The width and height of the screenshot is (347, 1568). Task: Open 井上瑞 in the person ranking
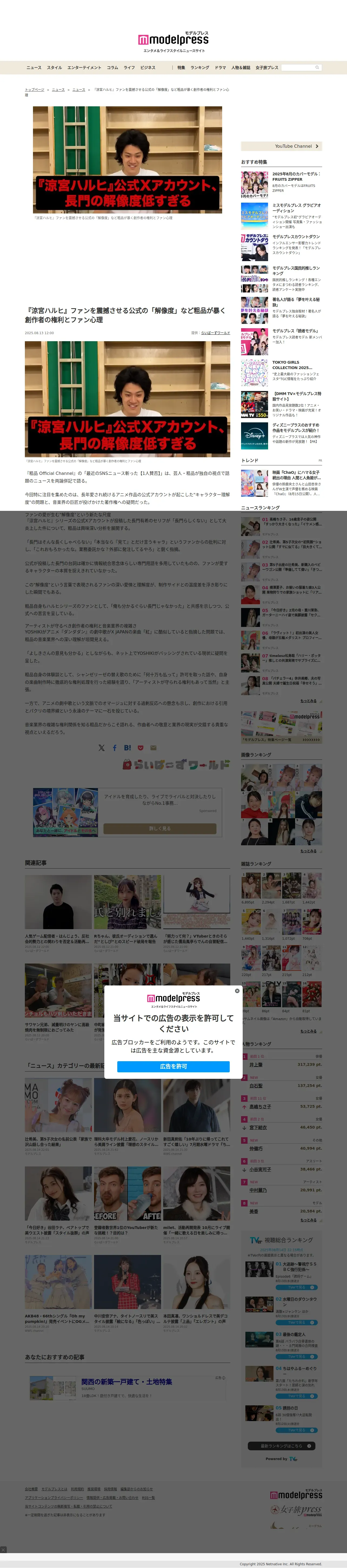[x=256, y=1065]
